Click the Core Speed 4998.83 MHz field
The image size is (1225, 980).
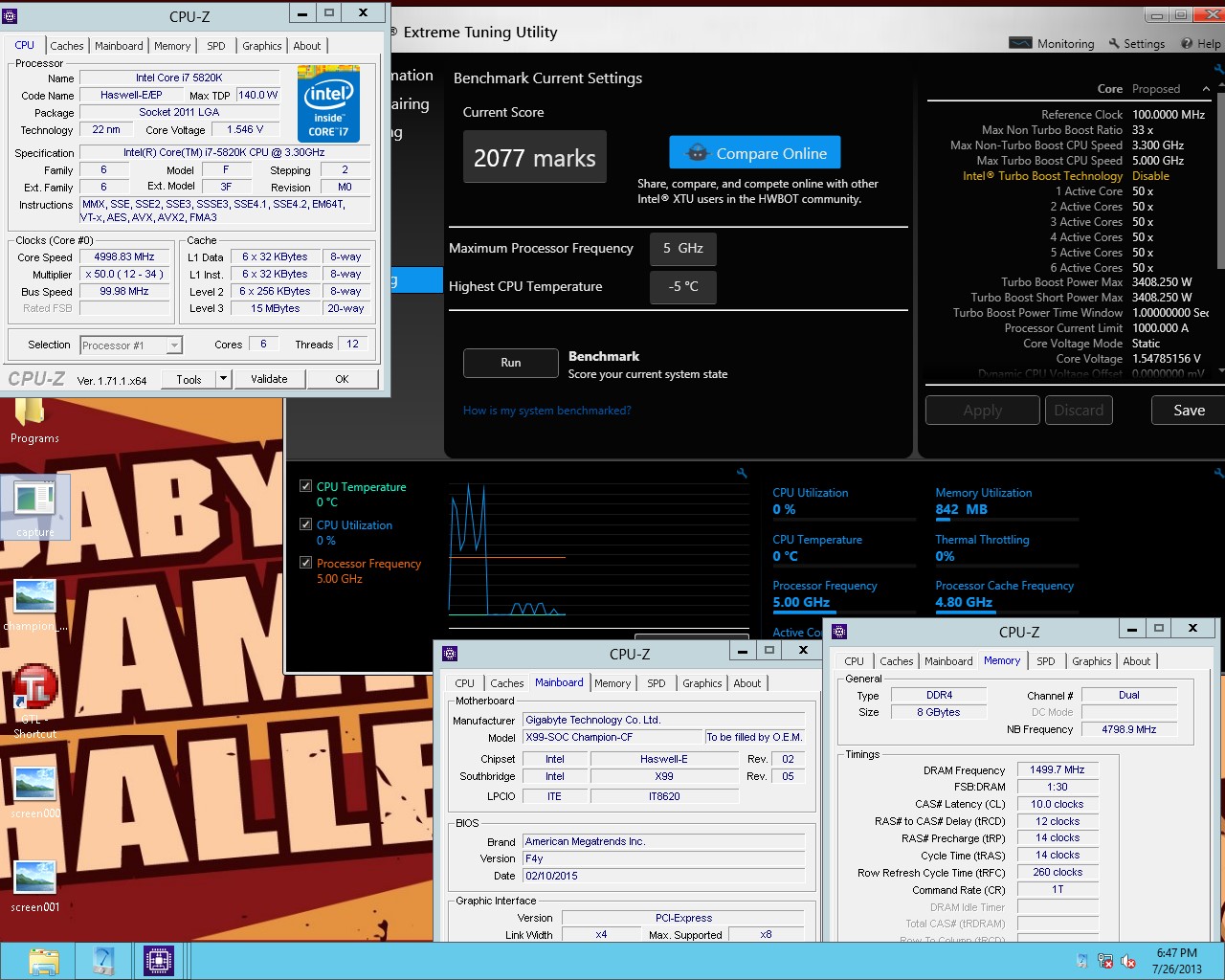(124, 257)
